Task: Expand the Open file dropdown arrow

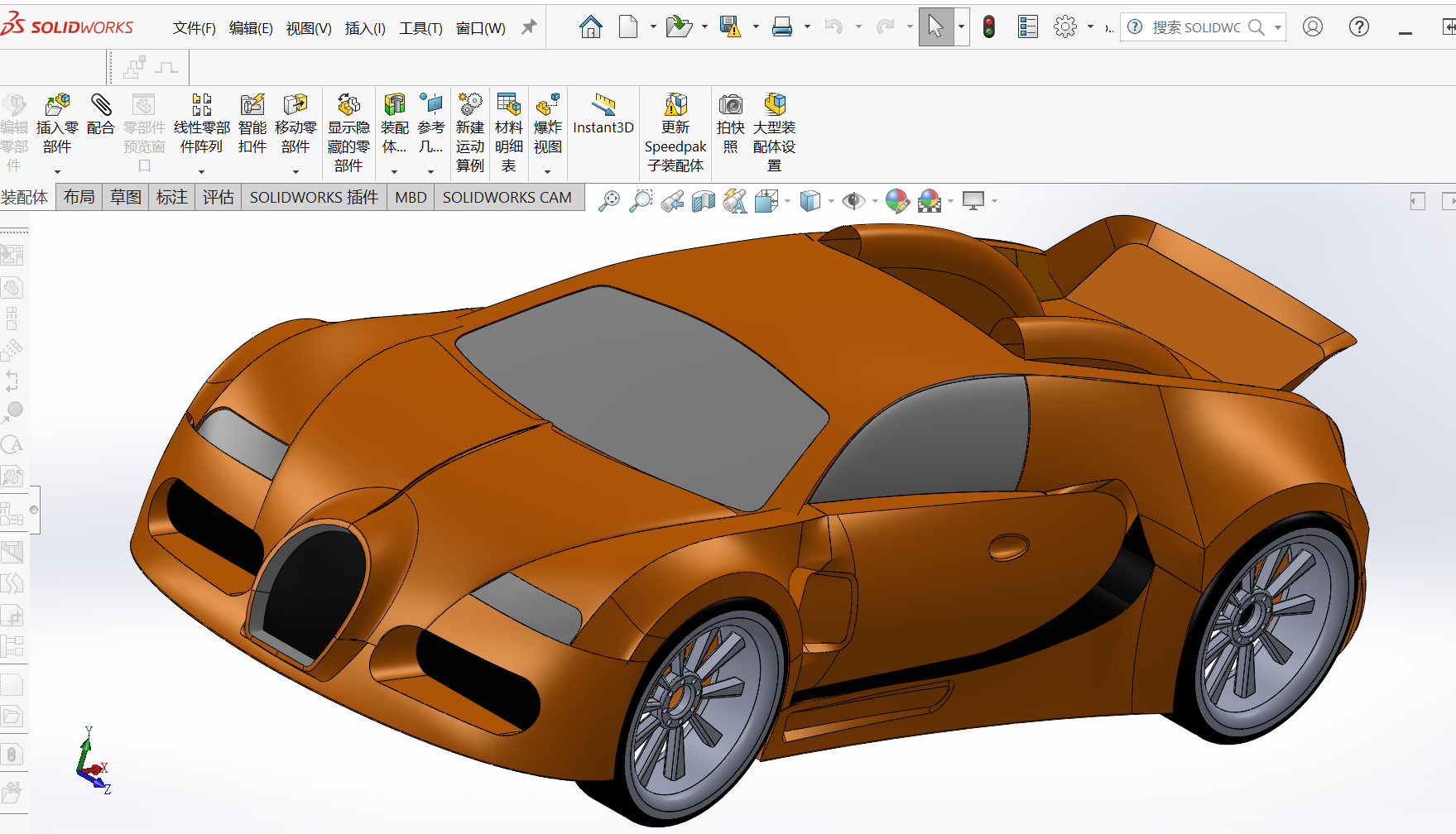Action: (x=704, y=27)
